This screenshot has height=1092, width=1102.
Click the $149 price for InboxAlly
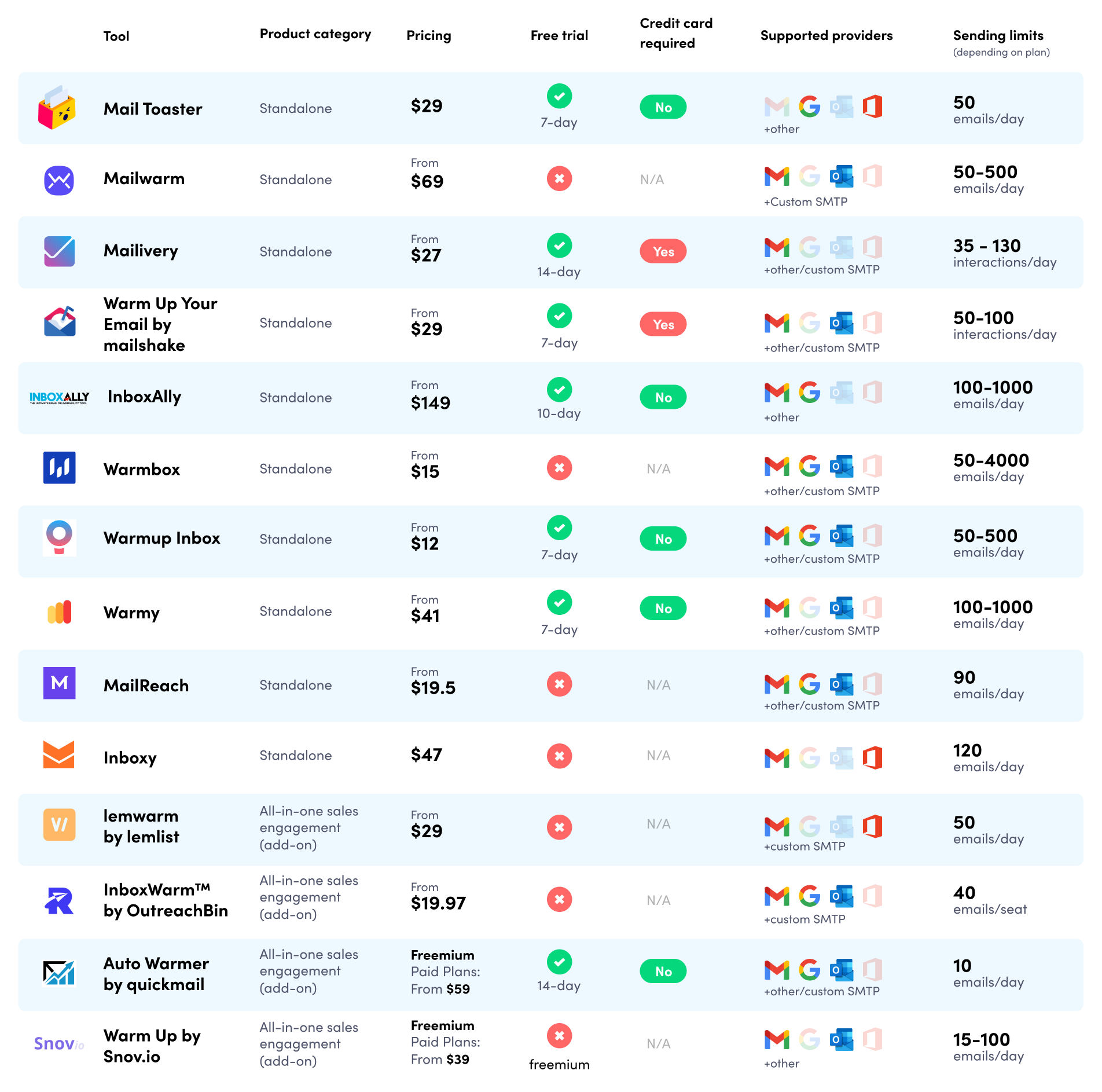coord(430,403)
